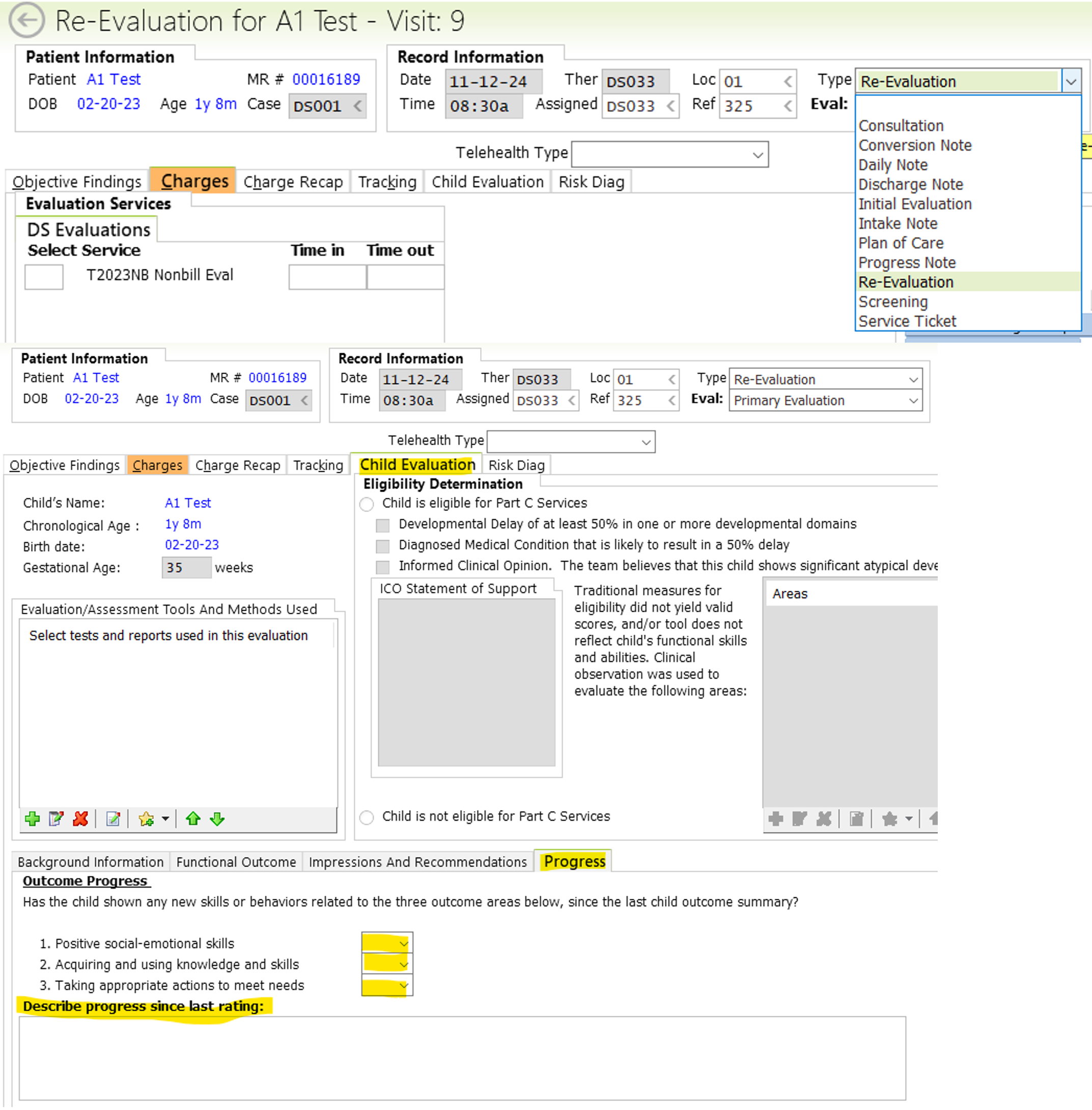Select 'Child is eligible for Part C Services'

coord(367,504)
